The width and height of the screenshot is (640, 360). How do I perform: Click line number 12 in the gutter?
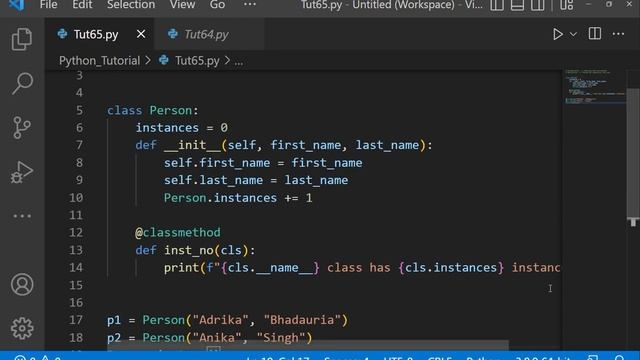[x=76, y=233]
